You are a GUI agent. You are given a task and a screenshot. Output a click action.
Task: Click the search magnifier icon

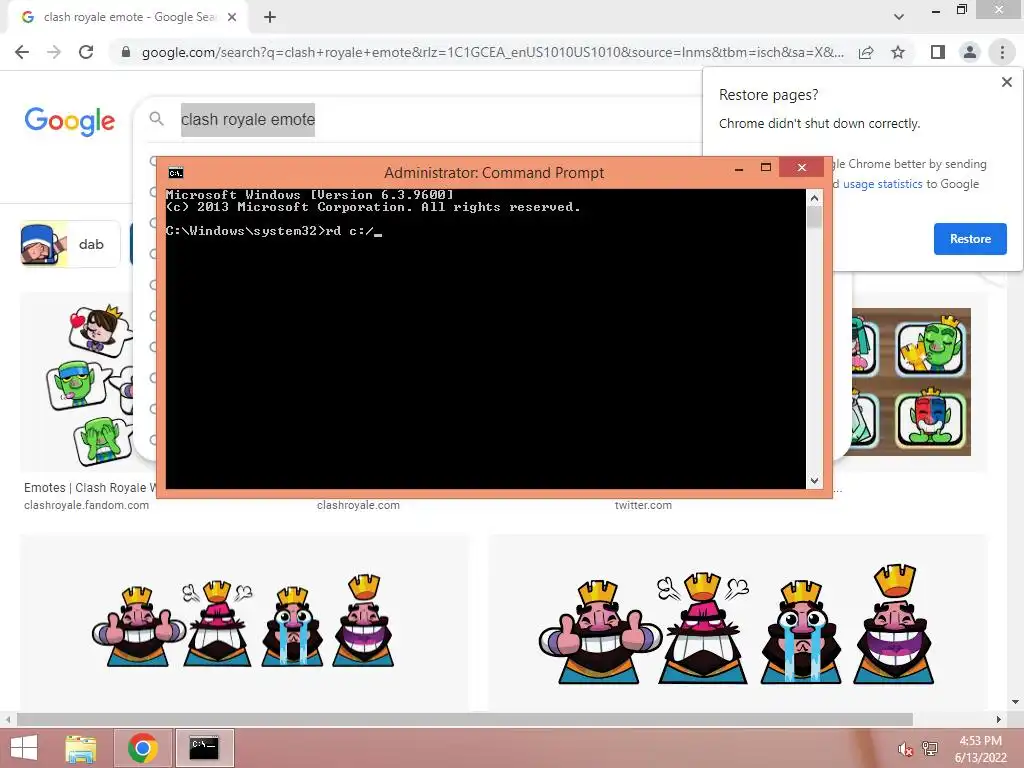(x=156, y=119)
